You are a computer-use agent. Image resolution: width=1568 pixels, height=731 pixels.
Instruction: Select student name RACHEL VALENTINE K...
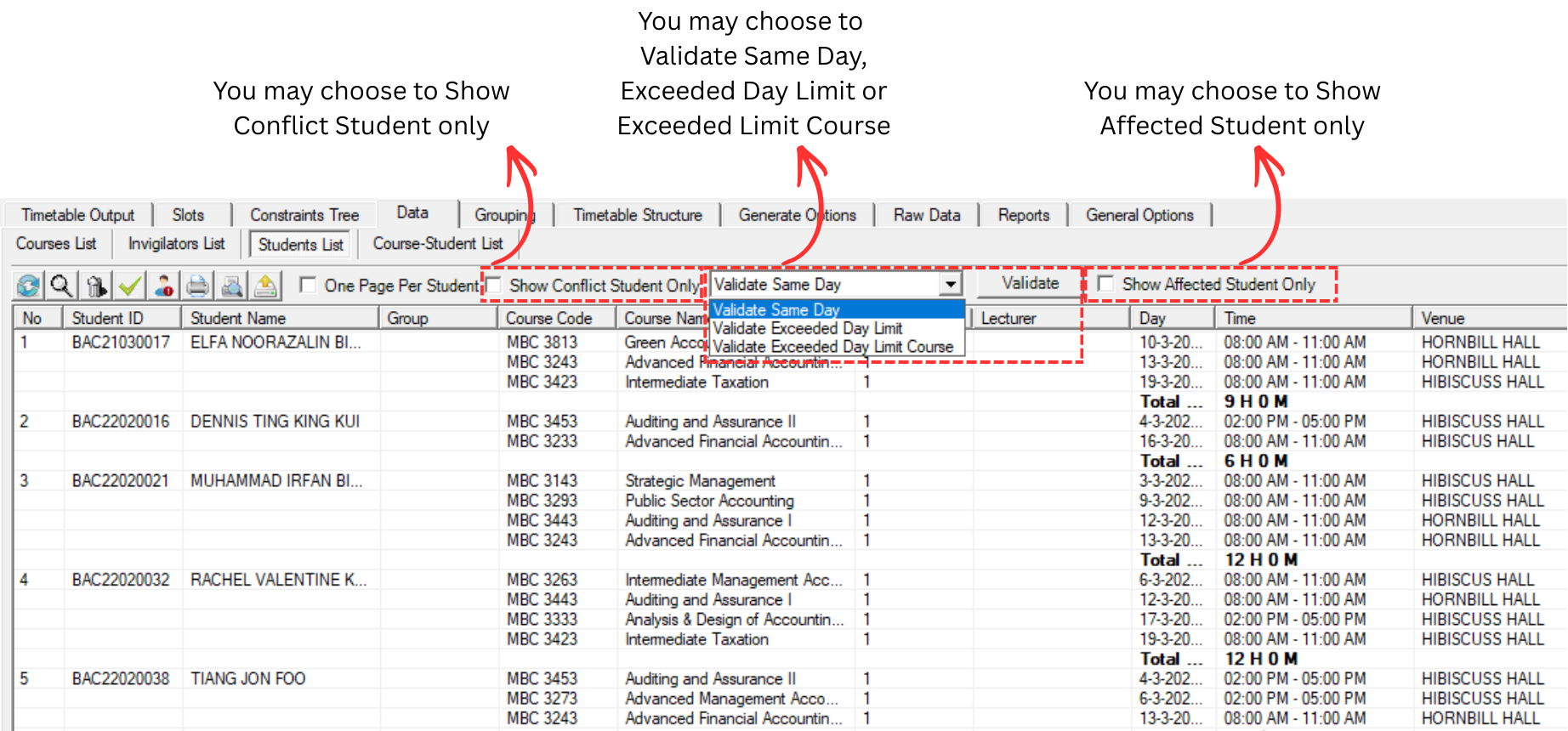(x=278, y=579)
